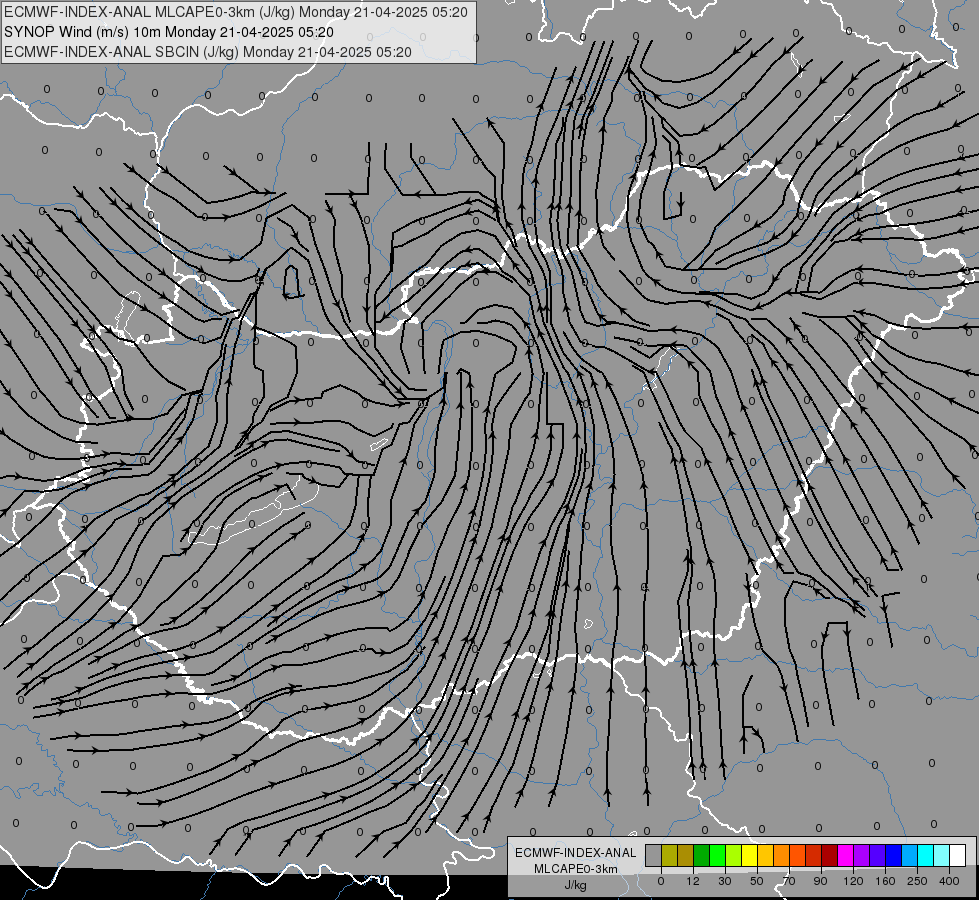Select the bright cyan legend swatch
The image size is (979, 900).
pyautogui.click(x=927, y=855)
